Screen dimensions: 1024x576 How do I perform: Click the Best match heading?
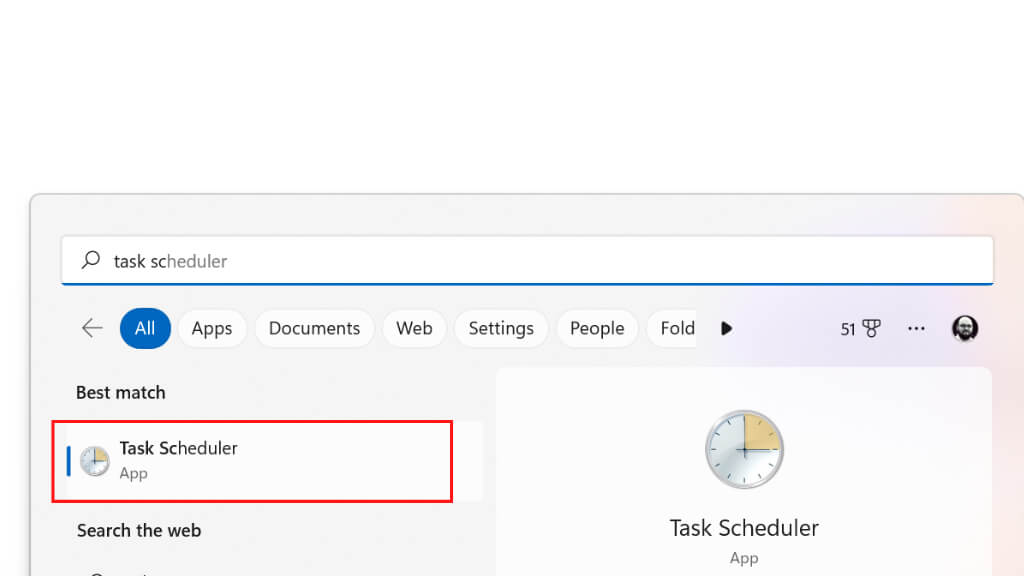[x=121, y=392]
